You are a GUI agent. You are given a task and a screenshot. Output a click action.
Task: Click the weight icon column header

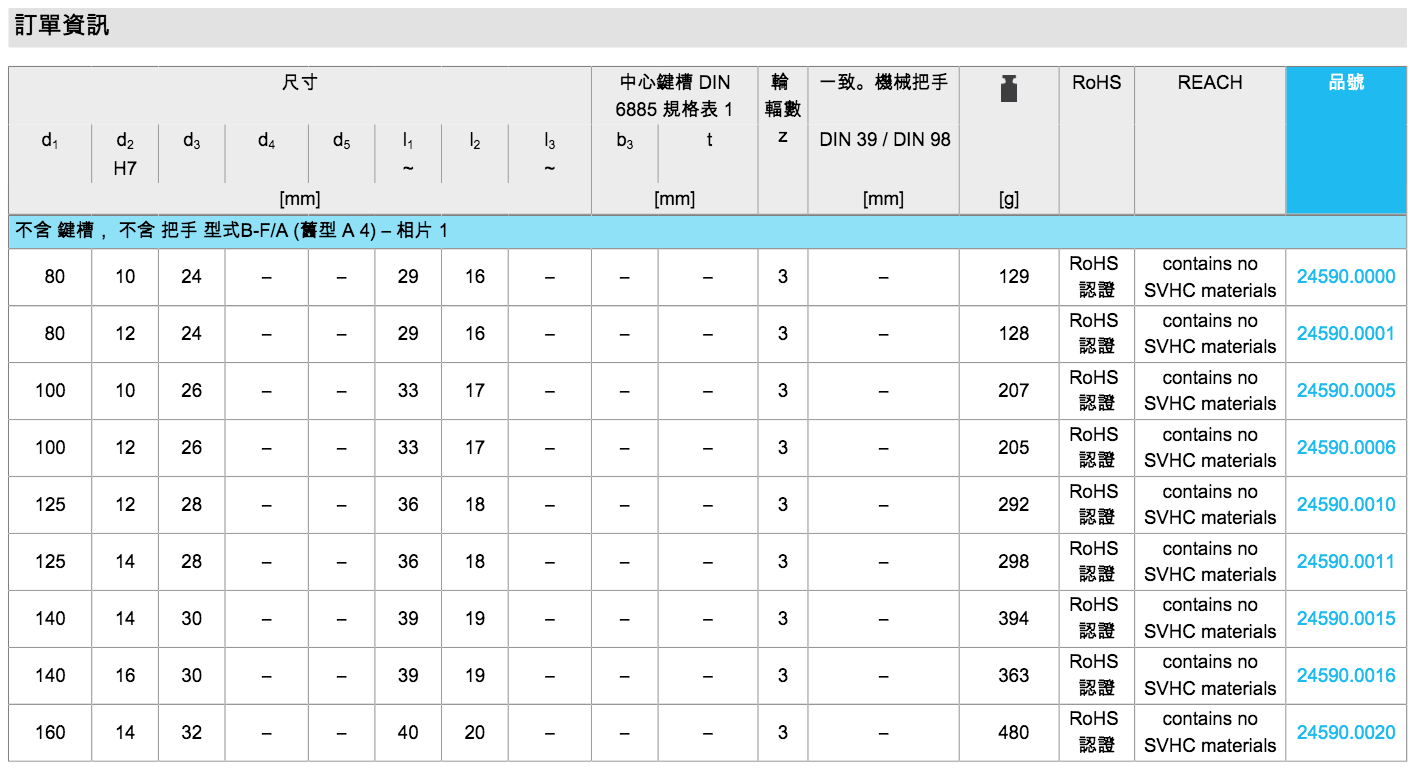click(1008, 89)
